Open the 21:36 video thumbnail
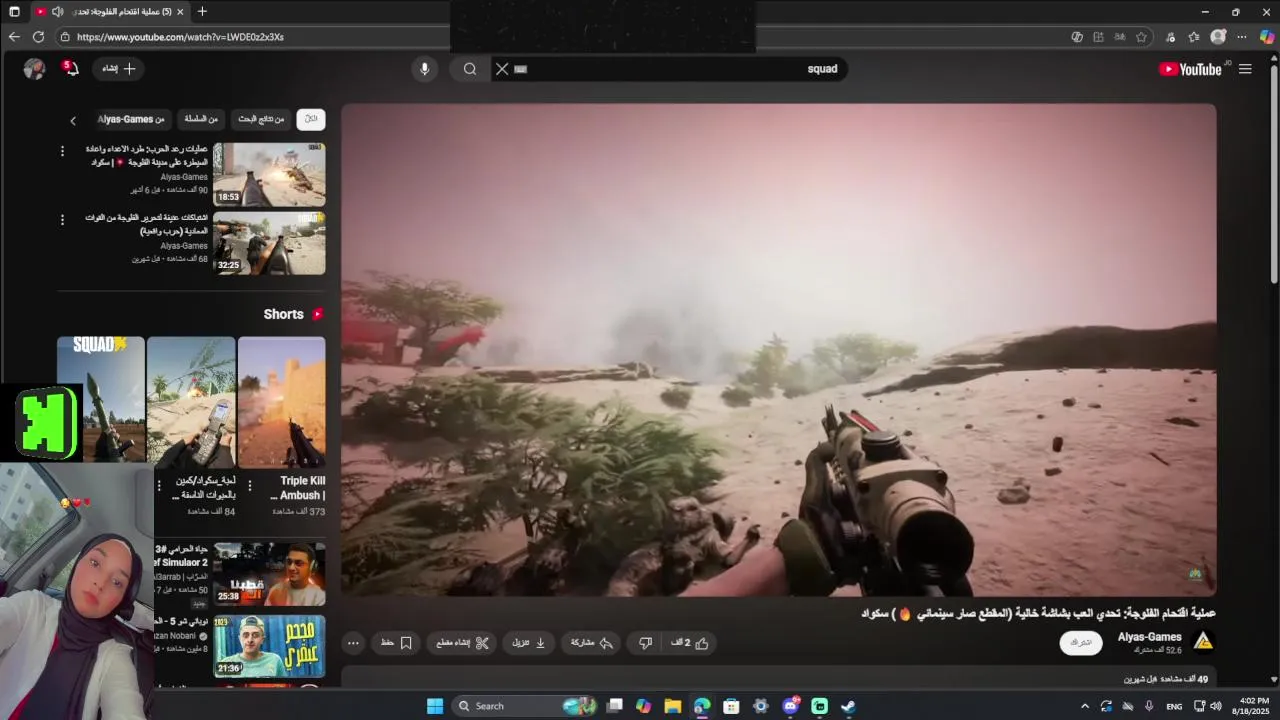The width and height of the screenshot is (1280, 720). pyautogui.click(x=269, y=646)
